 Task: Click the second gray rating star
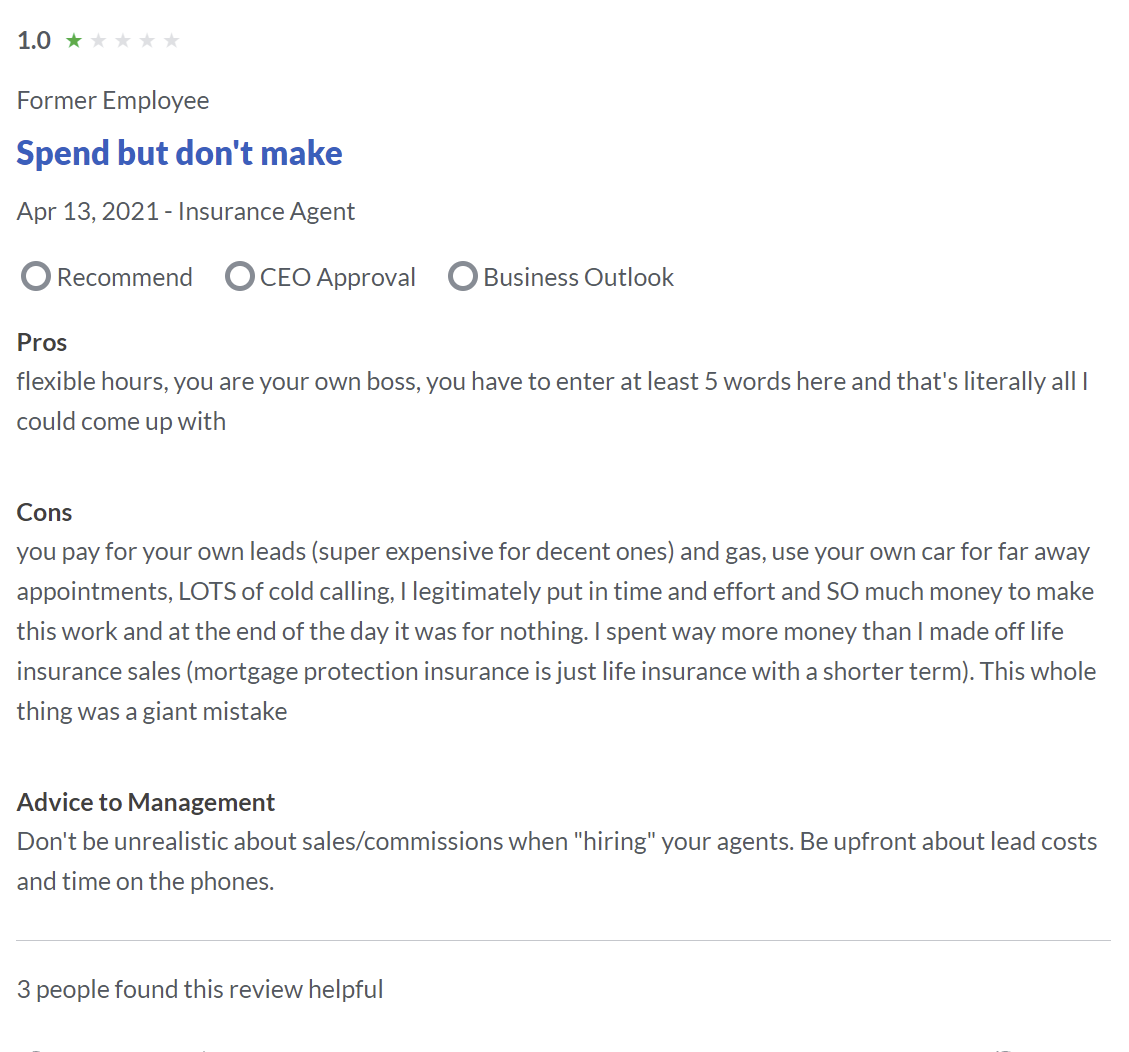[99, 40]
